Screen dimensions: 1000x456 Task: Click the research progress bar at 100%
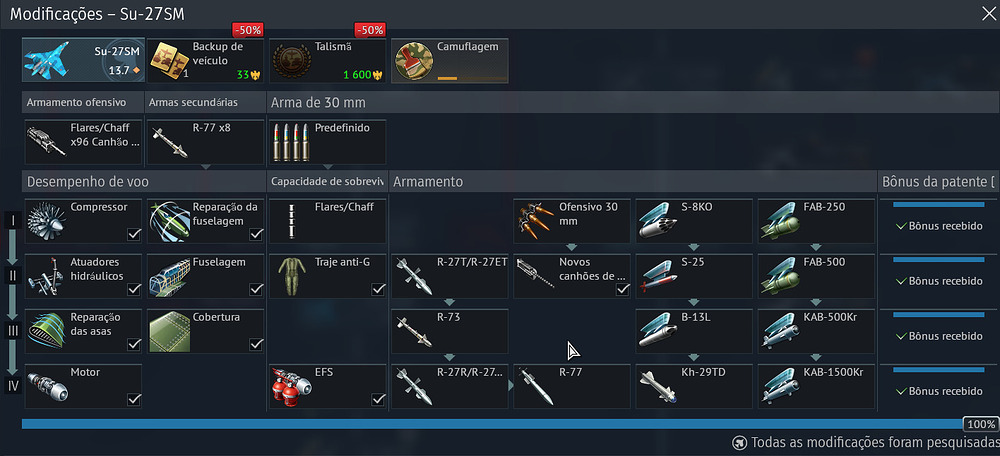pos(492,424)
